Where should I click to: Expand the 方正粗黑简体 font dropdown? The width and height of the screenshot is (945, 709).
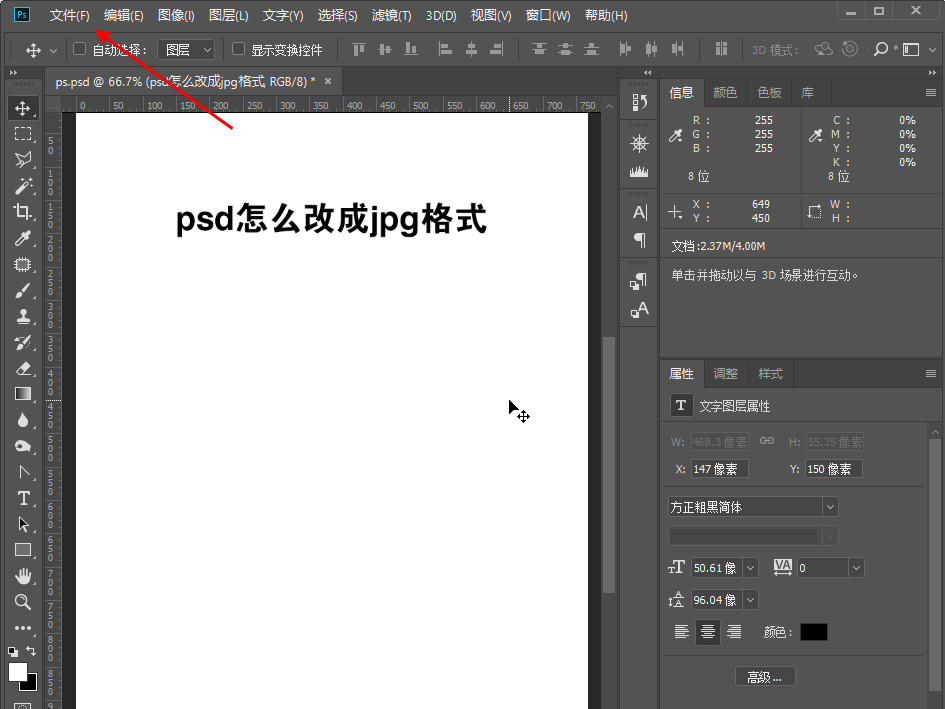point(830,507)
